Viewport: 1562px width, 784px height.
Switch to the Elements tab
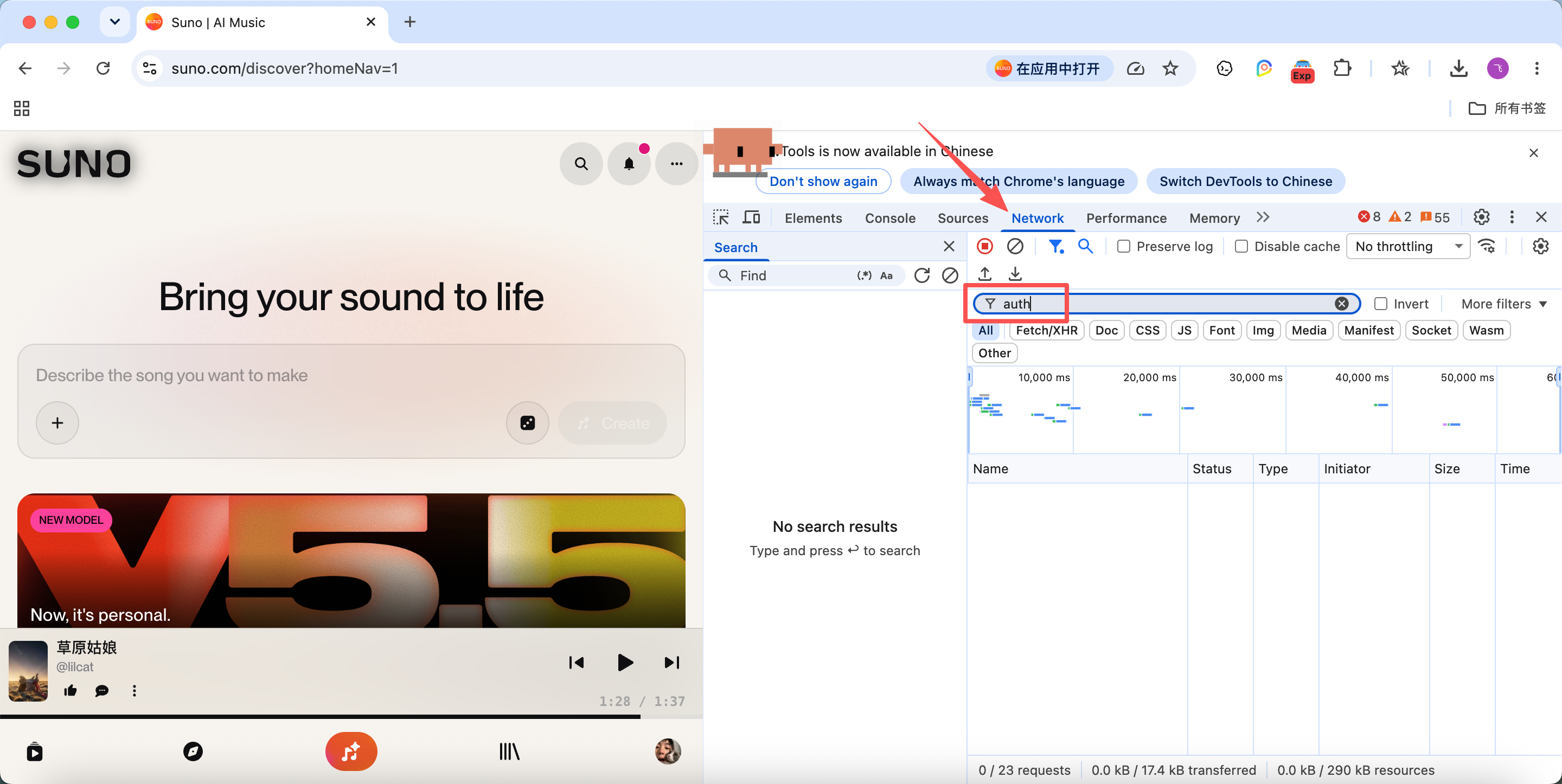813,217
